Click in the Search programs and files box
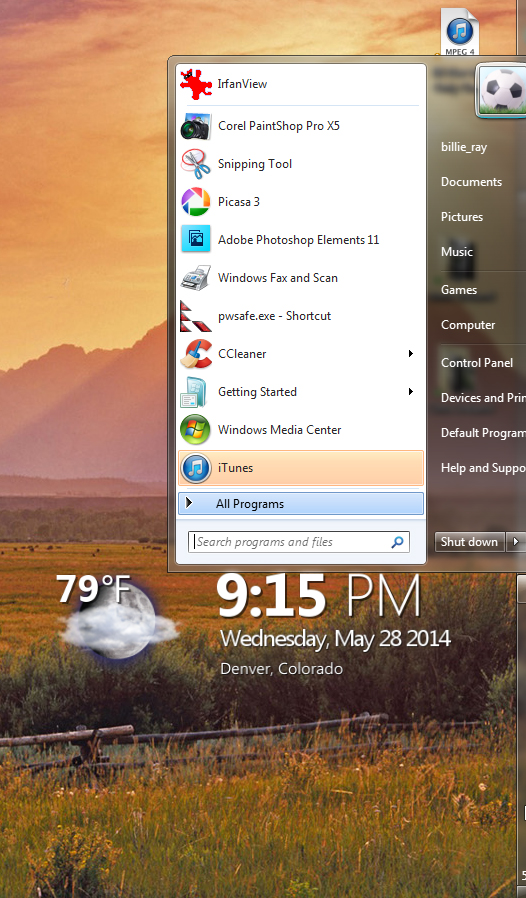This screenshot has width=526, height=898. tap(299, 542)
